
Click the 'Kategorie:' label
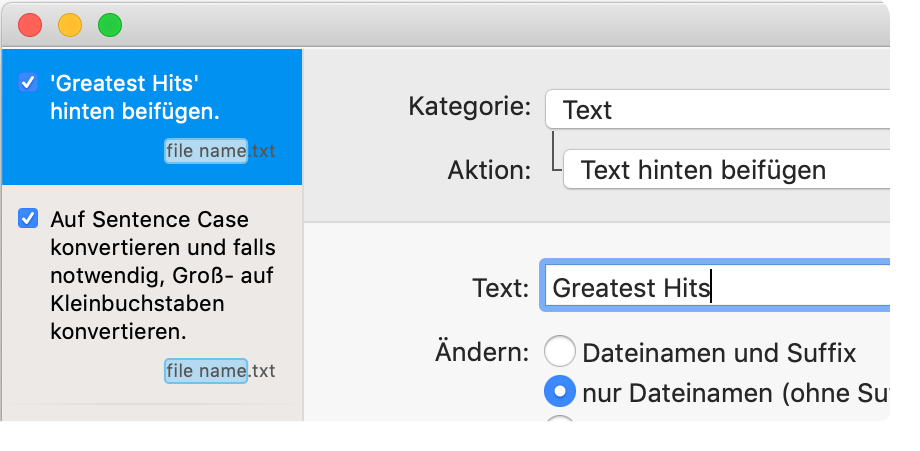click(x=469, y=107)
